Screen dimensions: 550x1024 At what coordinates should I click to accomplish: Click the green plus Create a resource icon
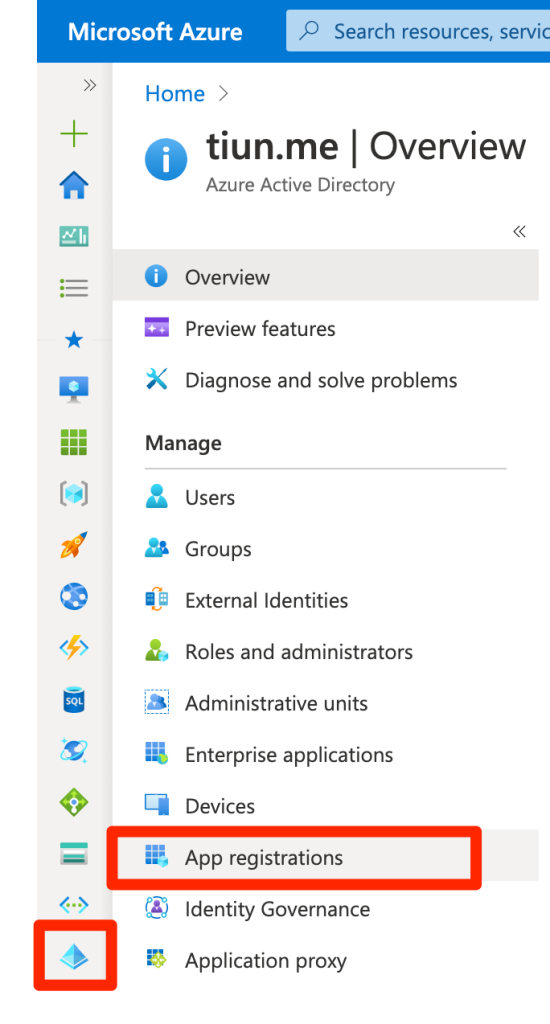tap(74, 134)
